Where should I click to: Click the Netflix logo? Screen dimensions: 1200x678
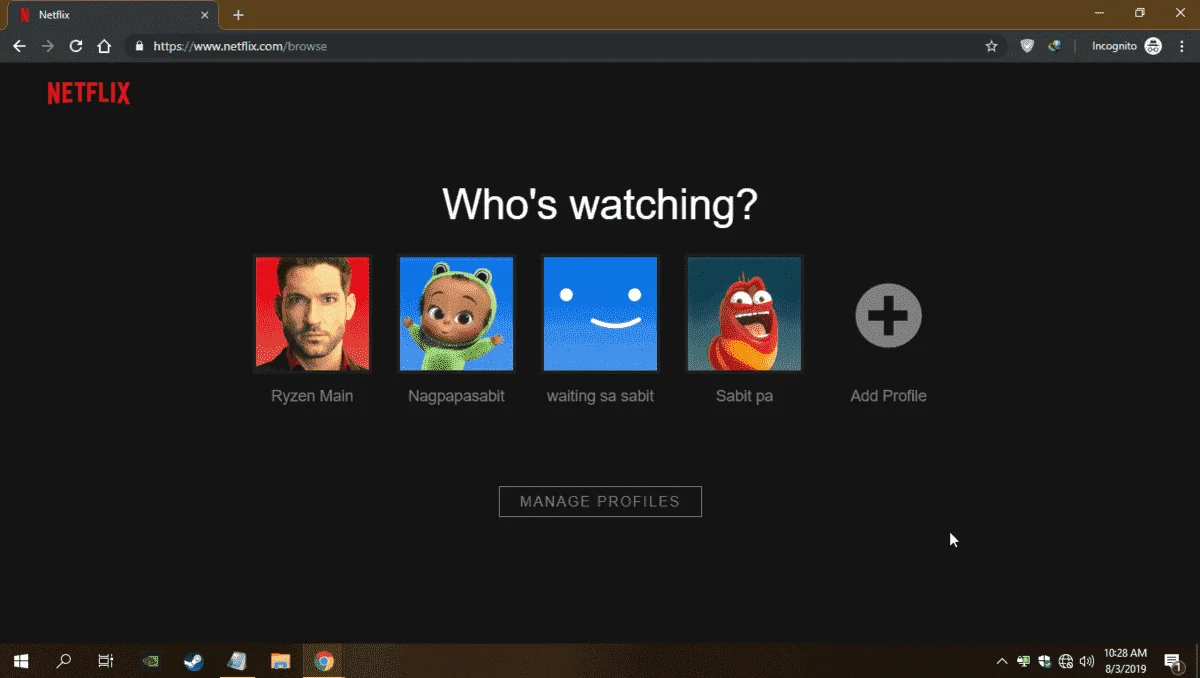[x=89, y=94]
